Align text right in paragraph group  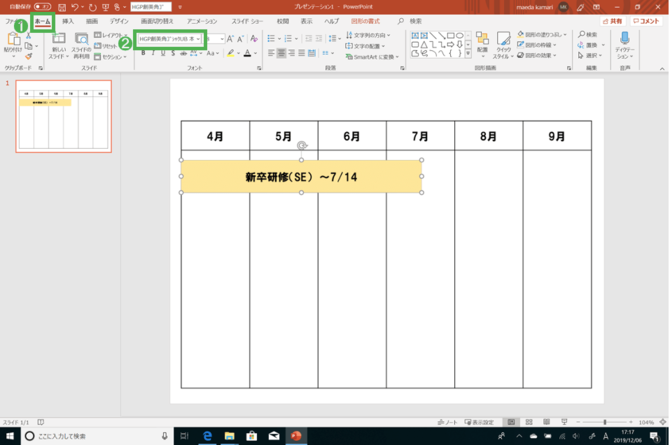coord(291,53)
